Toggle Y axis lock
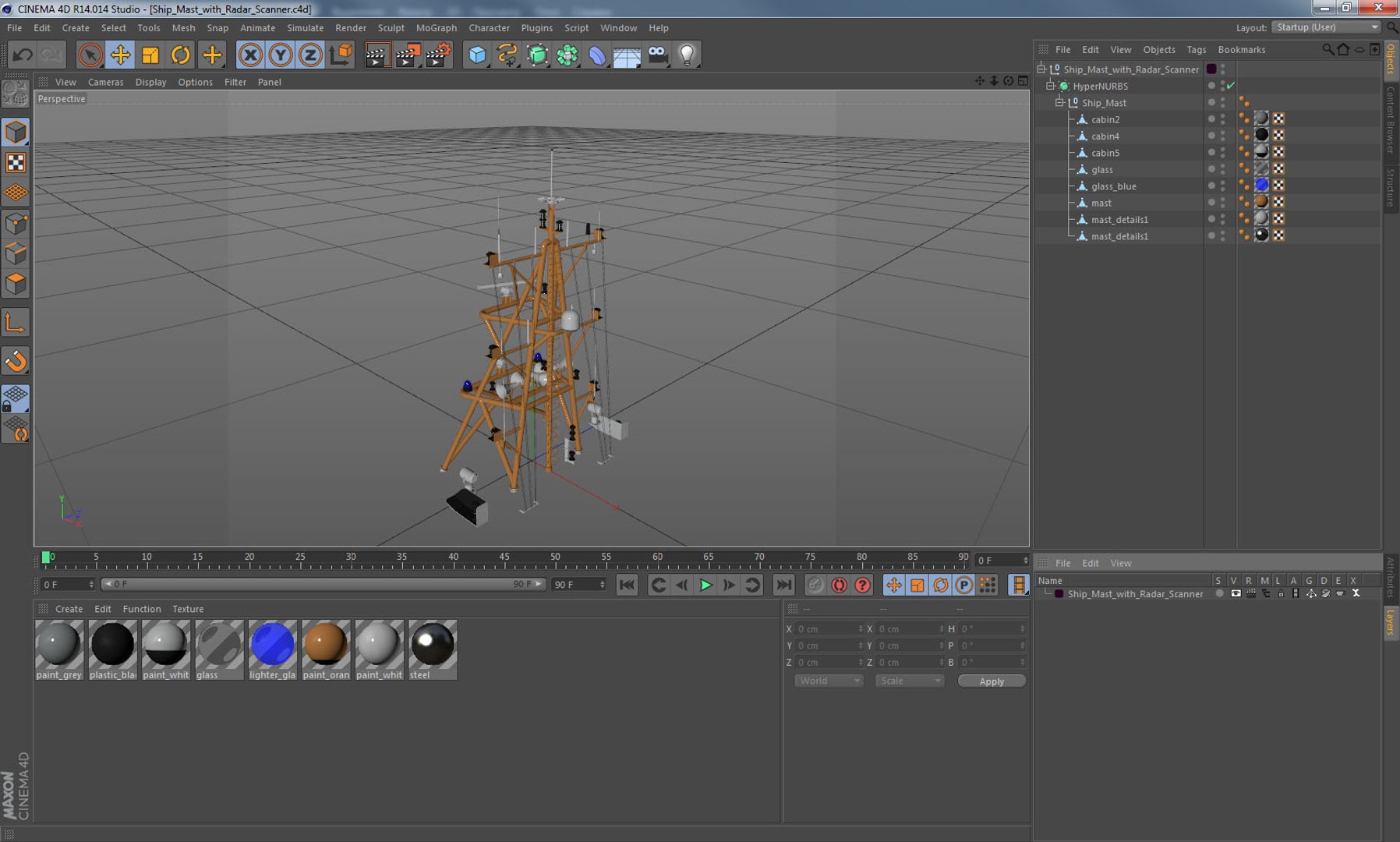Image resolution: width=1400 pixels, height=842 pixels. (x=280, y=55)
